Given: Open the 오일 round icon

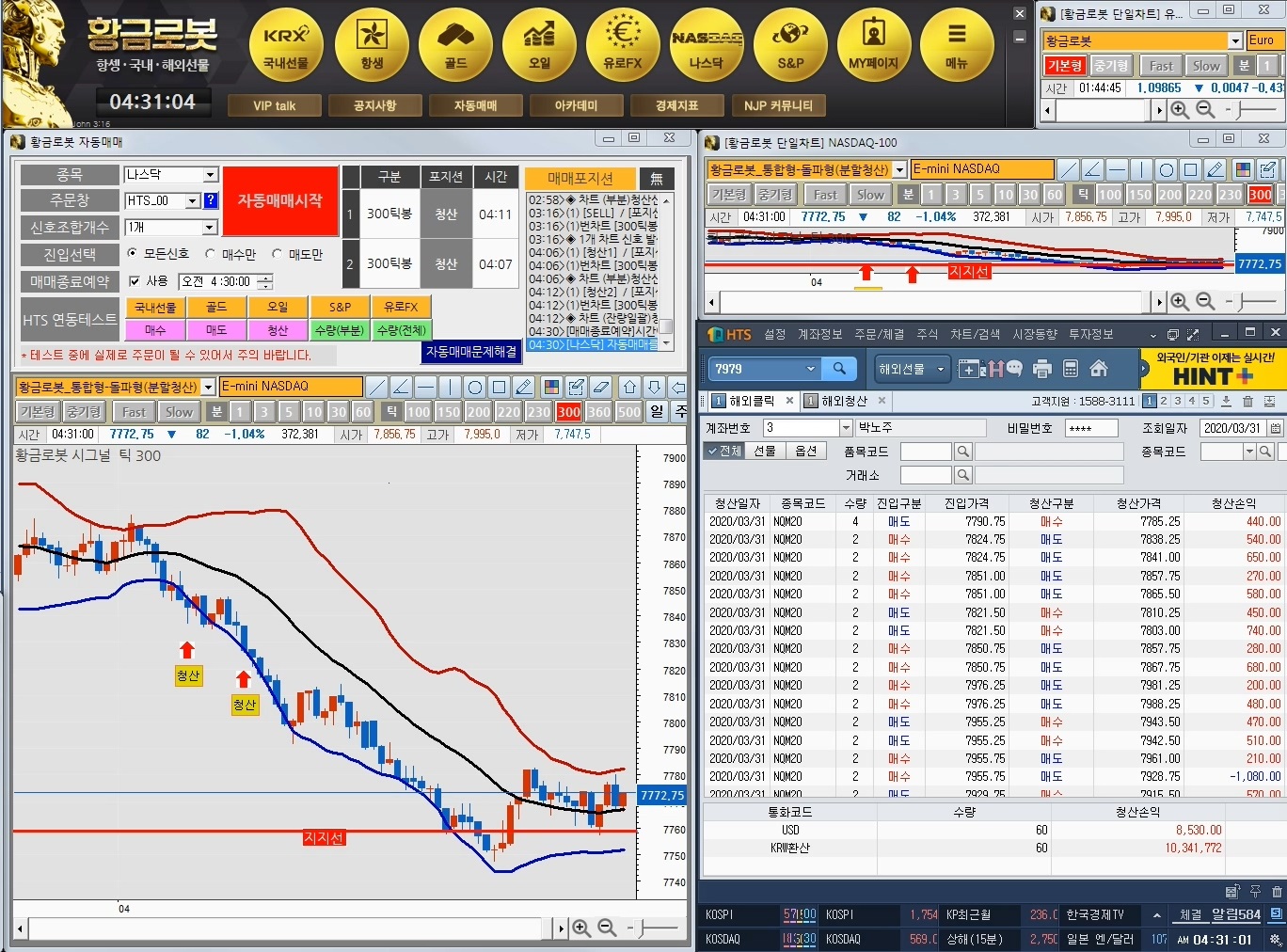Looking at the screenshot, I should tap(540, 45).
